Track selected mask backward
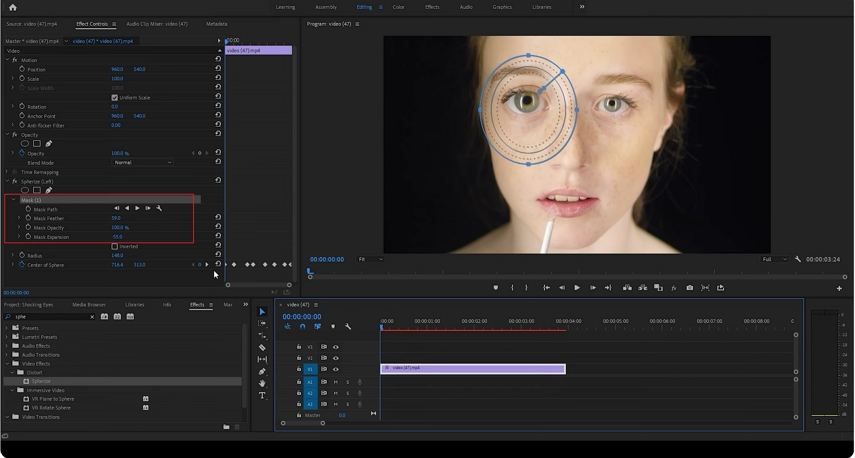Image resolution: width=855 pixels, height=458 pixels. (x=127, y=208)
